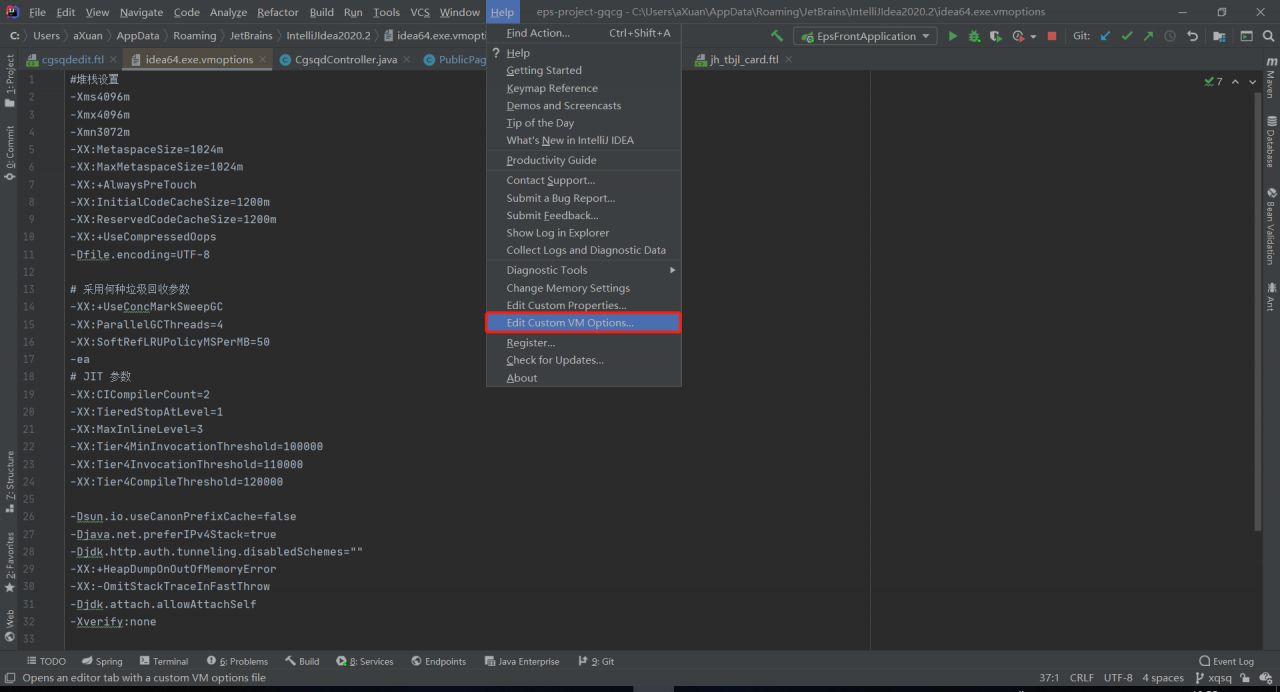Open the Commit tool window
1280x692 pixels.
click(10, 152)
